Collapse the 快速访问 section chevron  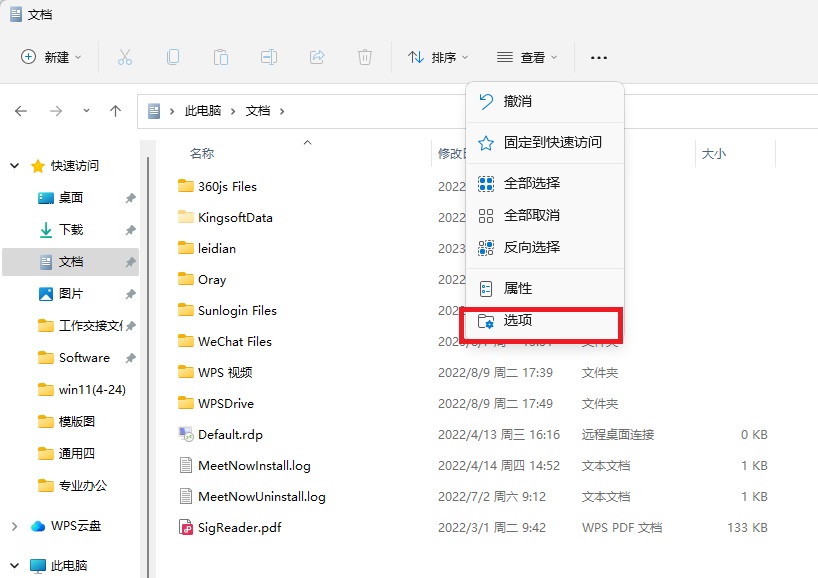[14, 165]
